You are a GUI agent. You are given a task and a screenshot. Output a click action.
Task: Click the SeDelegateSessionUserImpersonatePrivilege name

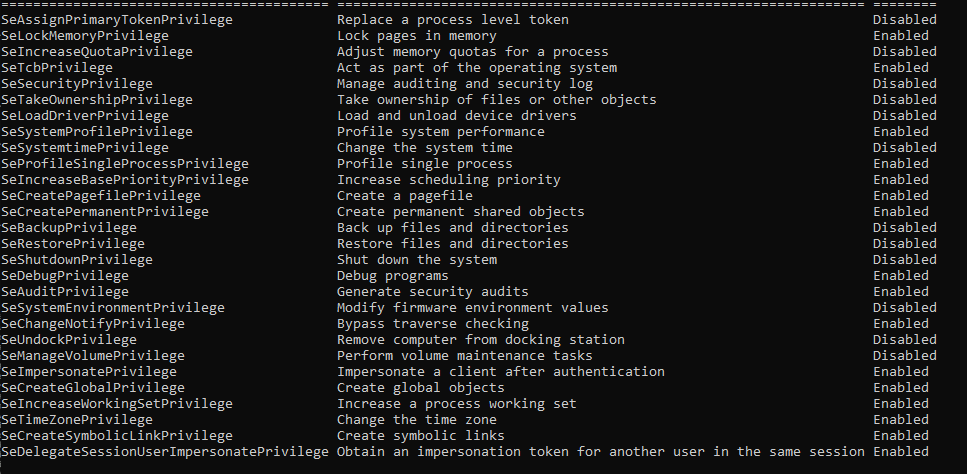[x=165, y=452]
